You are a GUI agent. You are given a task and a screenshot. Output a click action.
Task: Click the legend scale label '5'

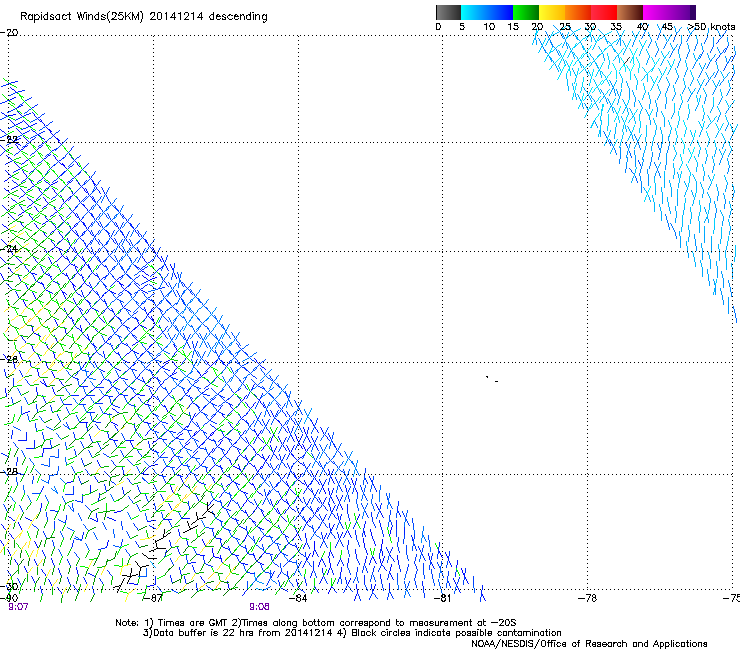462,27
